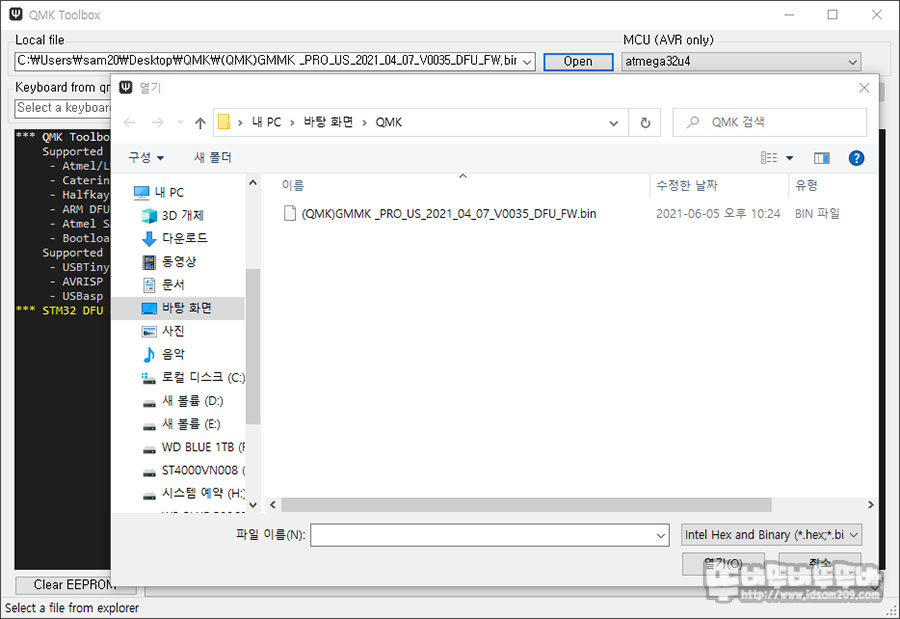Click the BIN 파일 type cell
The height and width of the screenshot is (619, 900).
[817, 214]
